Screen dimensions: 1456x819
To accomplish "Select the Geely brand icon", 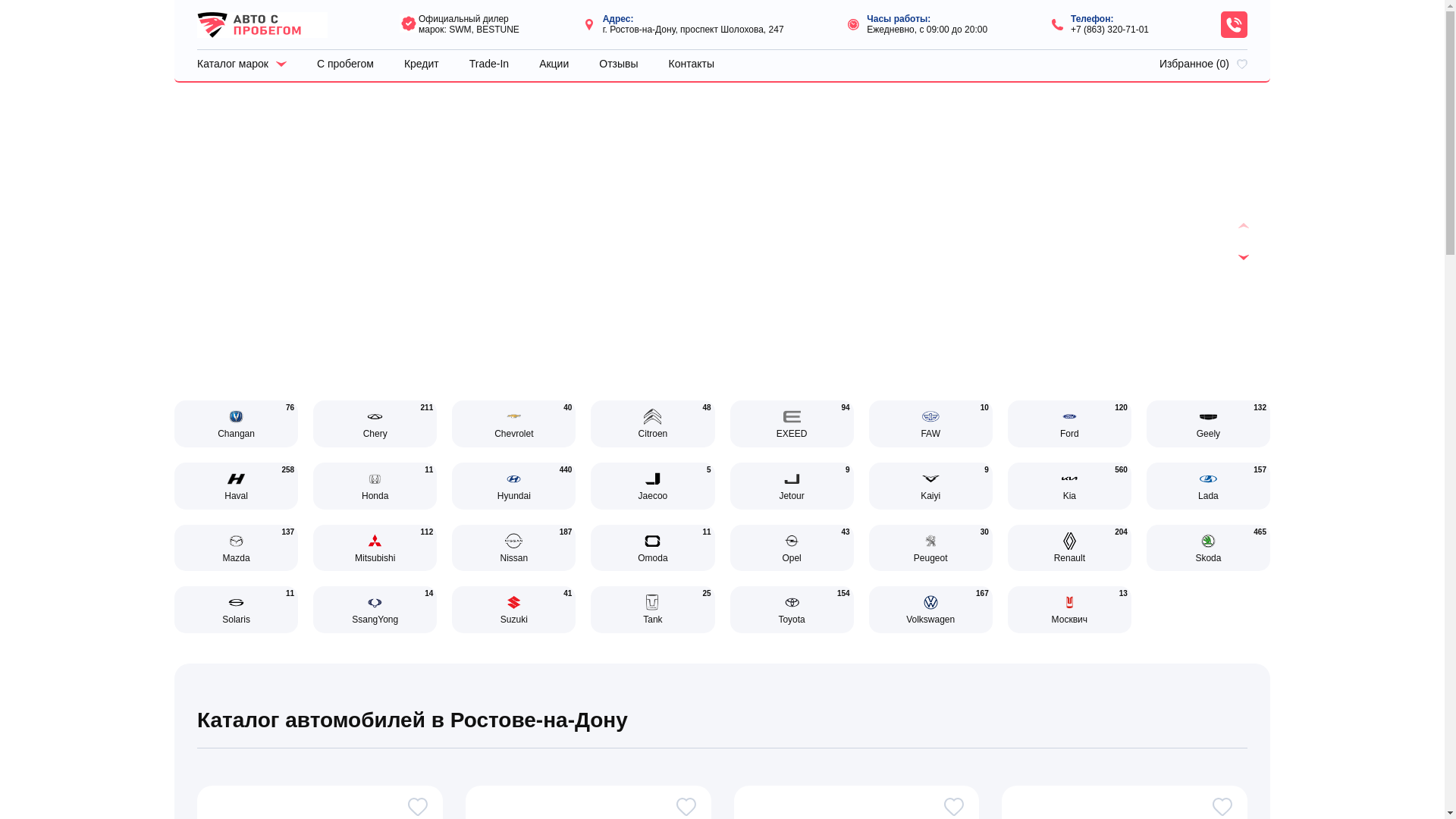I will point(1208,416).
